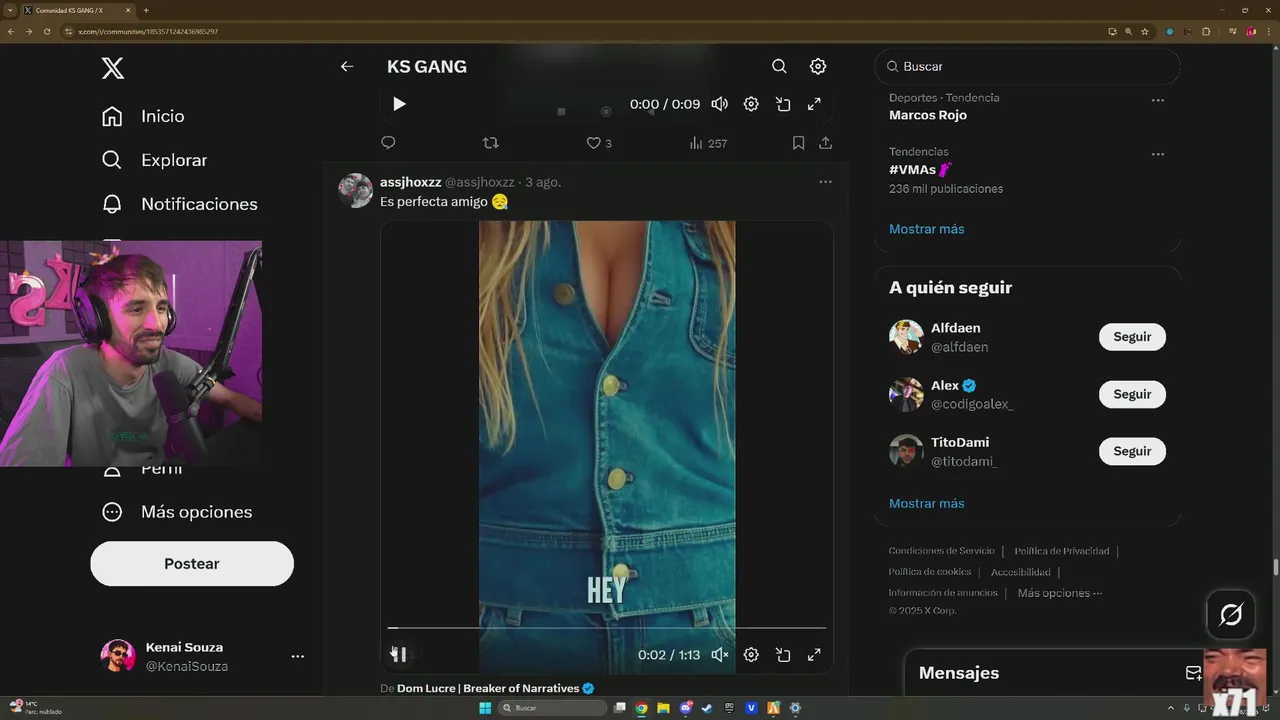
Task: Open File Explorer from taskbar
Action: (x=663, y=708)
